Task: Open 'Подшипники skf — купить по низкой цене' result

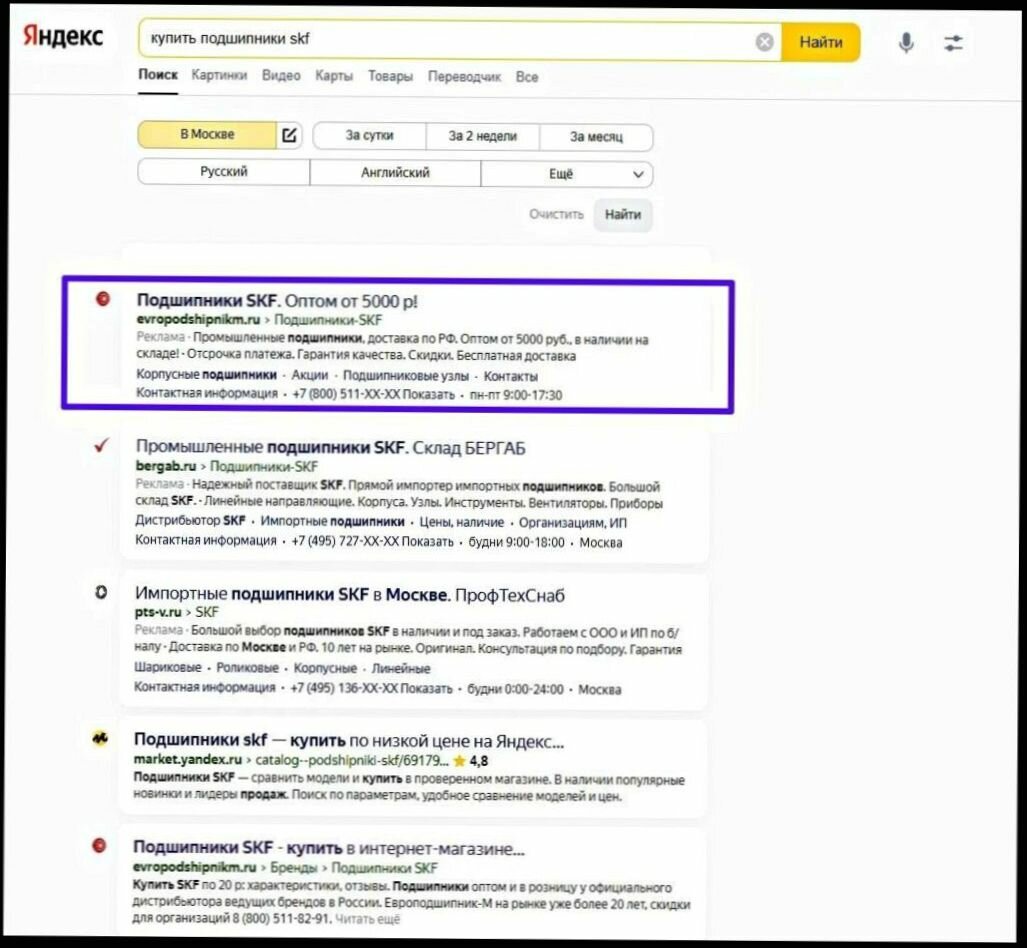Action: 349,740
